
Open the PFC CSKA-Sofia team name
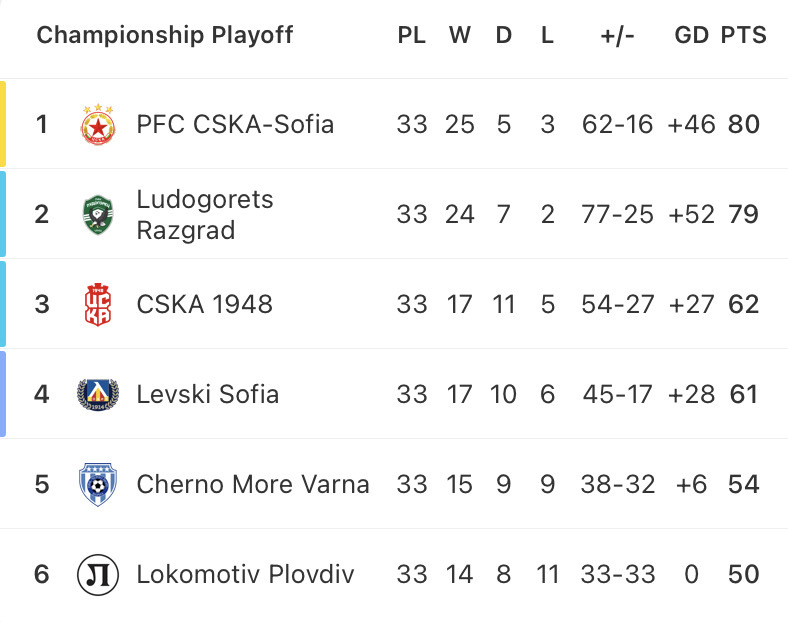235,124
